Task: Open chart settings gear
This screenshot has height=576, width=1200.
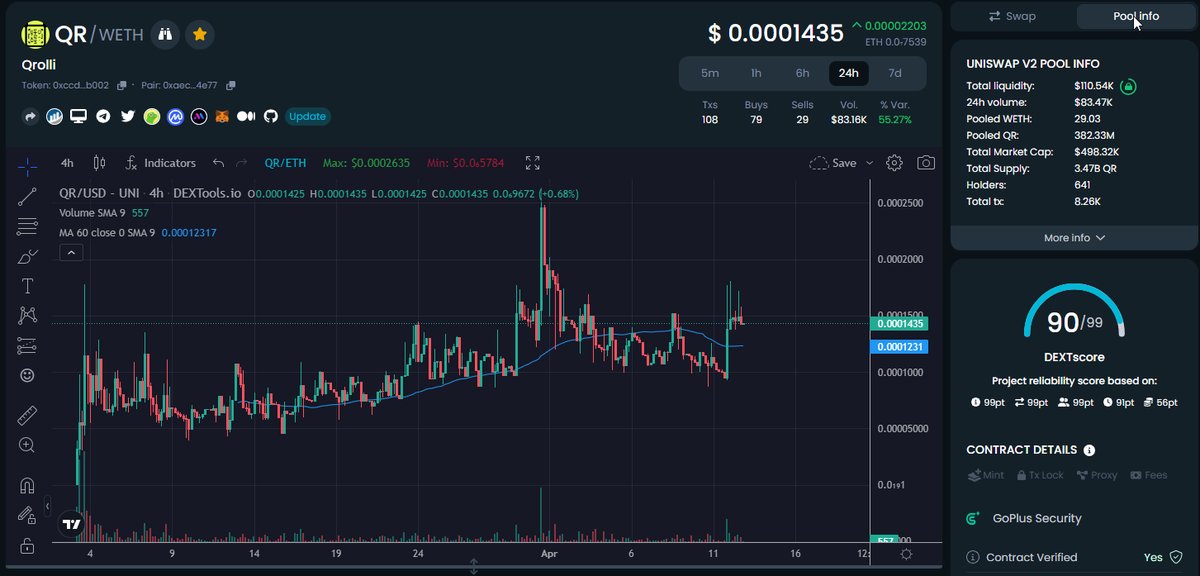Action: (x=895, y=162)
